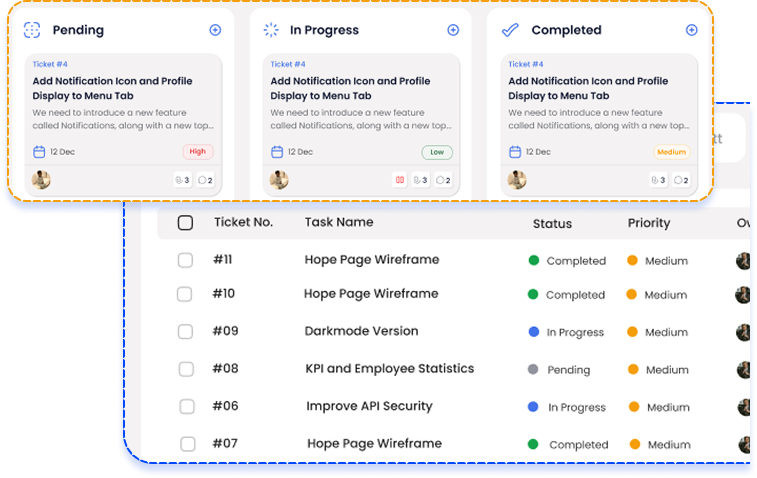Click ticket number #08 cell
Image resolution: width=757 pixels, height=478 pixels.
pyautogui.click(x=225, y=368)
